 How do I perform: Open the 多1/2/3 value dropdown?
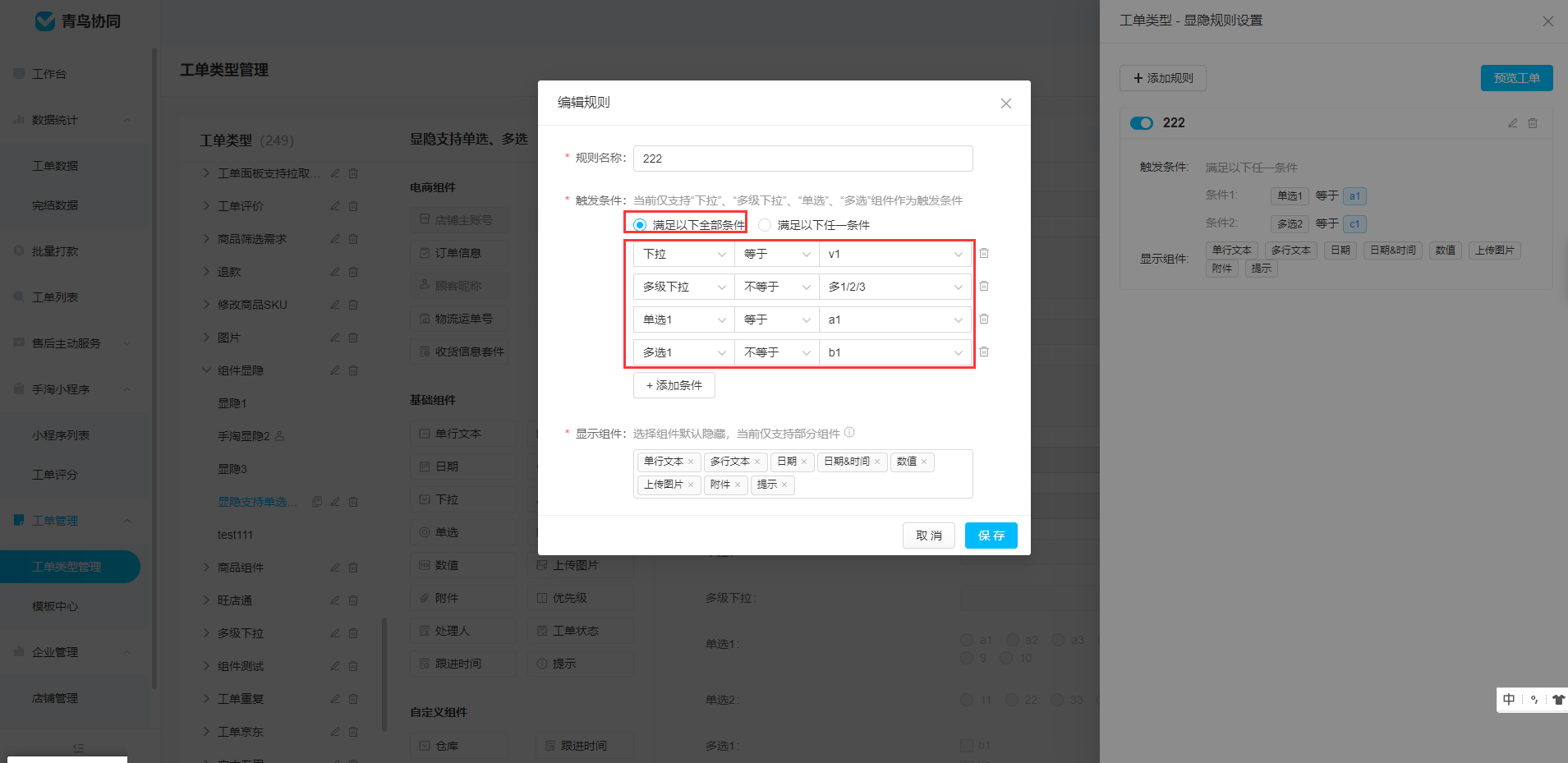[894, 287]
